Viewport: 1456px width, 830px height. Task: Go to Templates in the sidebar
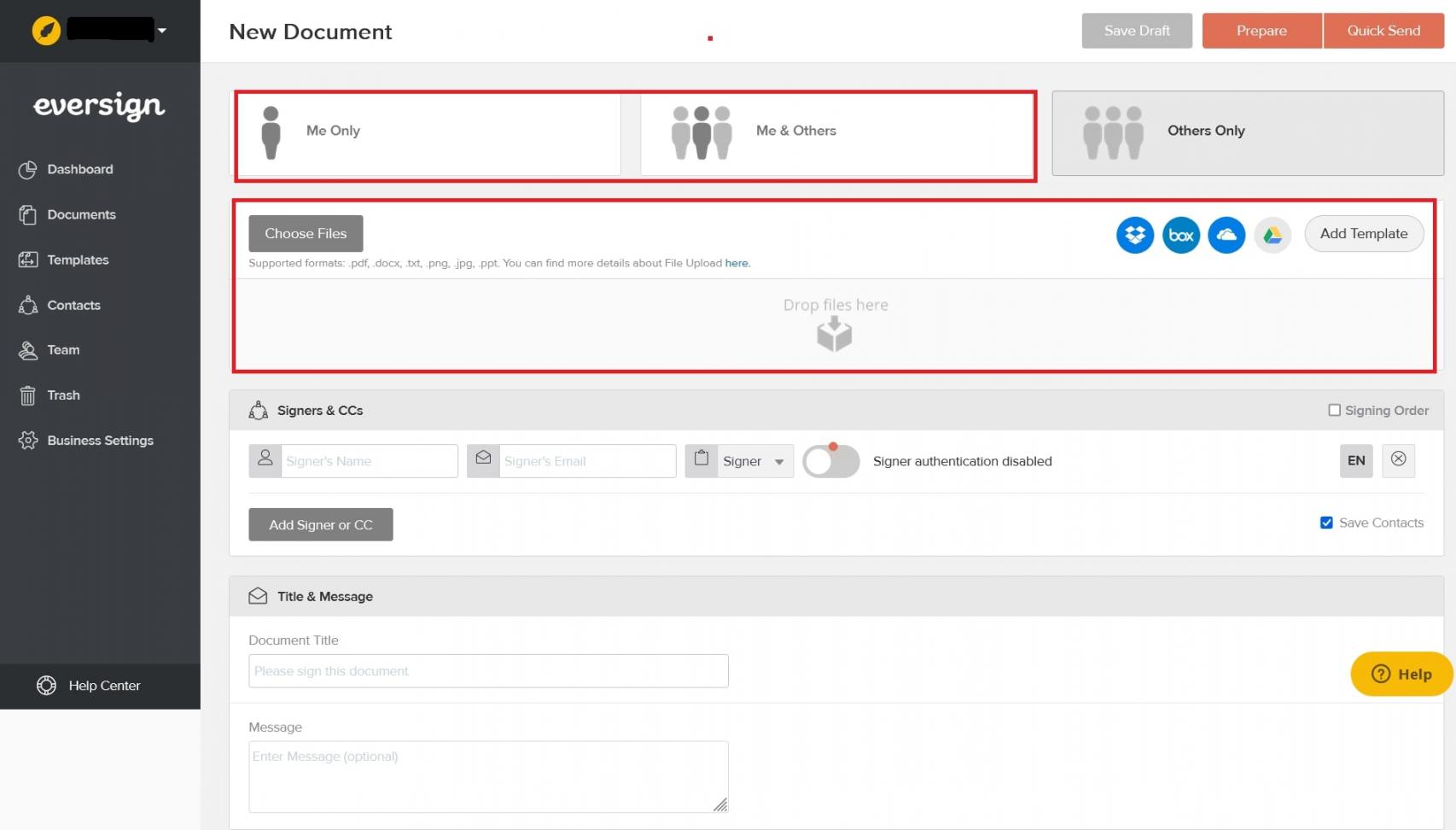click(x=78, y=260)
